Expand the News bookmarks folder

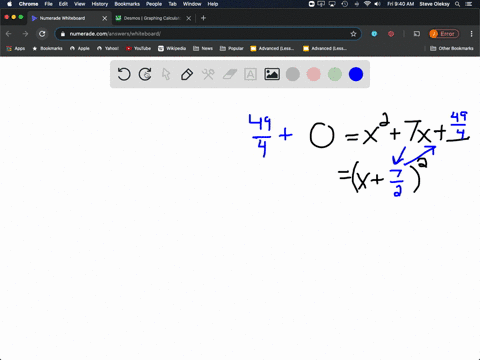click(203, 48)
